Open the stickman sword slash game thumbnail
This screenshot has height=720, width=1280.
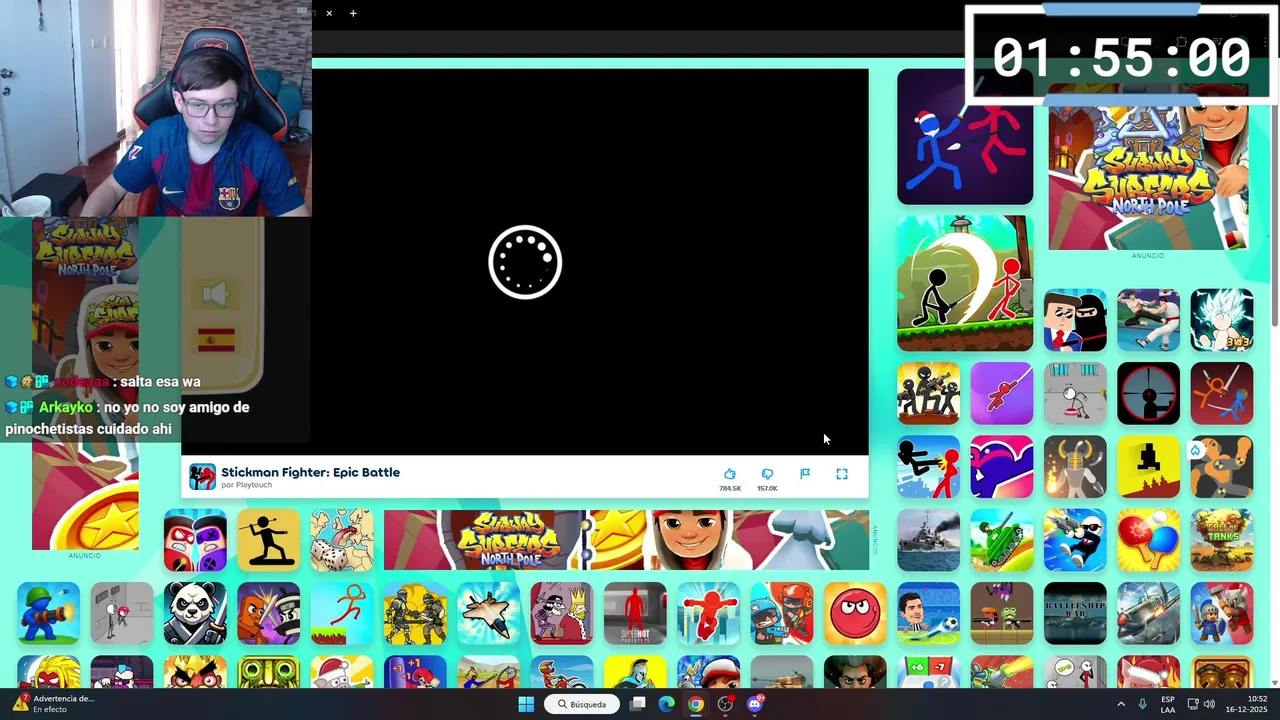tap(964, 283)
